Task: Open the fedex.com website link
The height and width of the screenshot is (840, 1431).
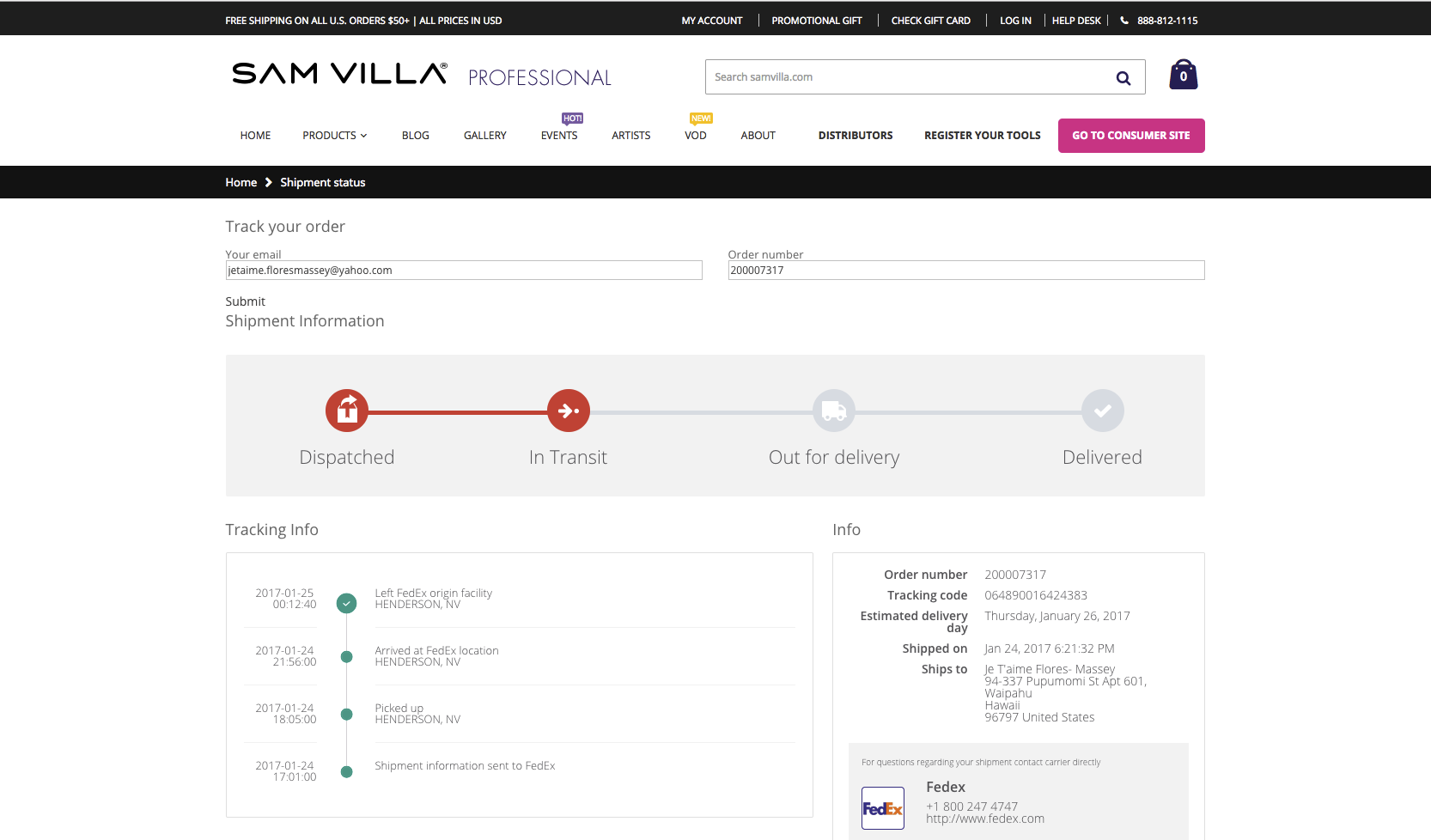Action: (x=985, y=818)
